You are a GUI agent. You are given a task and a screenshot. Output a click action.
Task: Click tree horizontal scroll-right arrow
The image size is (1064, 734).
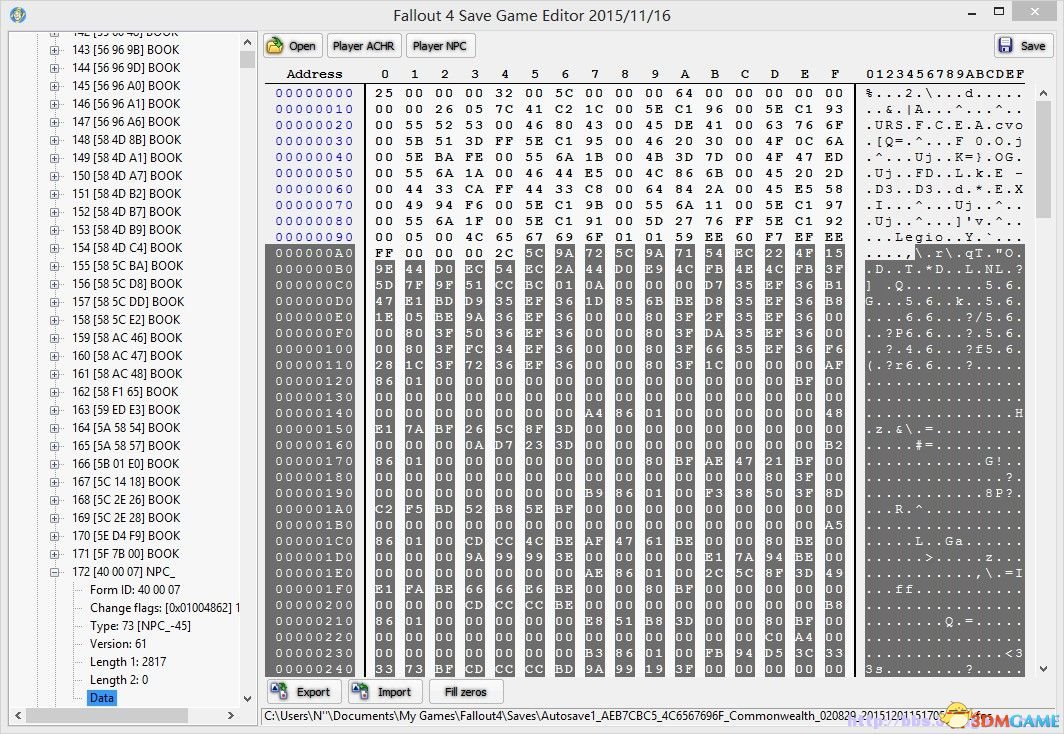coord(231,715)
